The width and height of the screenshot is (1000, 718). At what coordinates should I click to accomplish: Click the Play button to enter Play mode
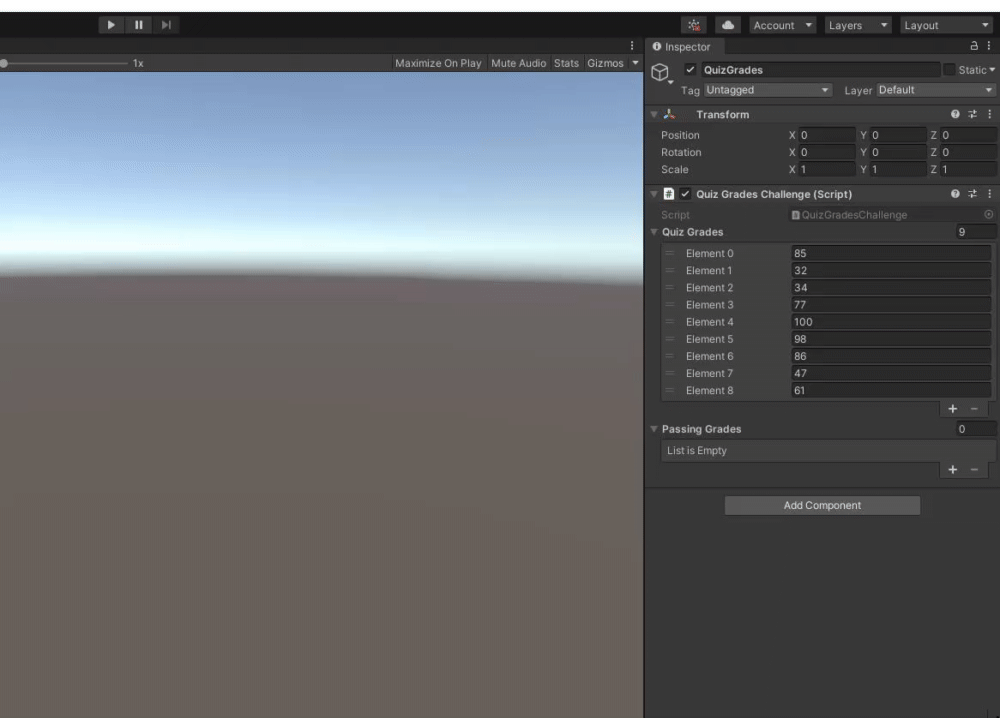[110, 25]
